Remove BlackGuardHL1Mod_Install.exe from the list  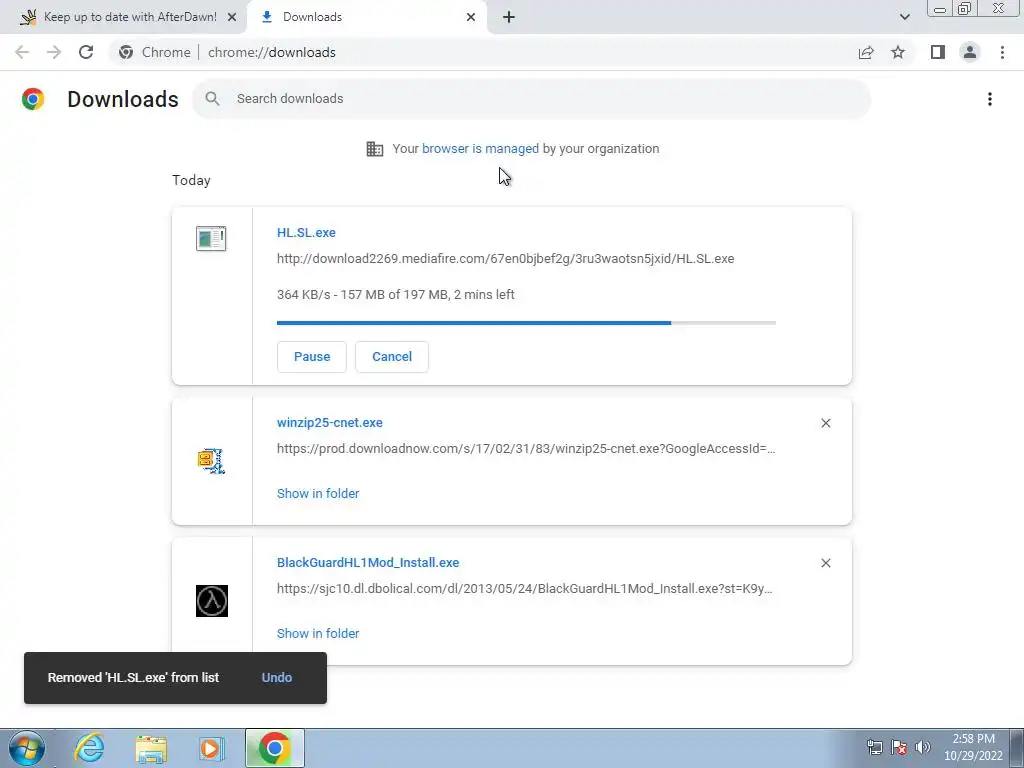coord(825,563)
